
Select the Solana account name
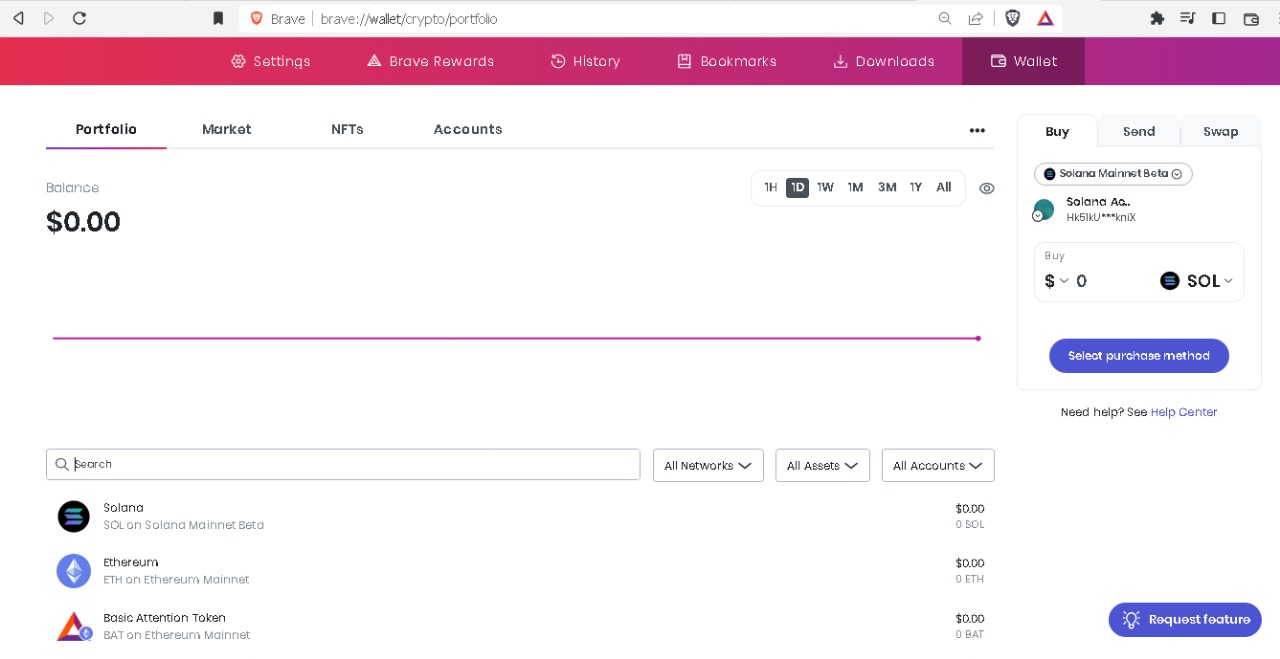coord(1098,202)
